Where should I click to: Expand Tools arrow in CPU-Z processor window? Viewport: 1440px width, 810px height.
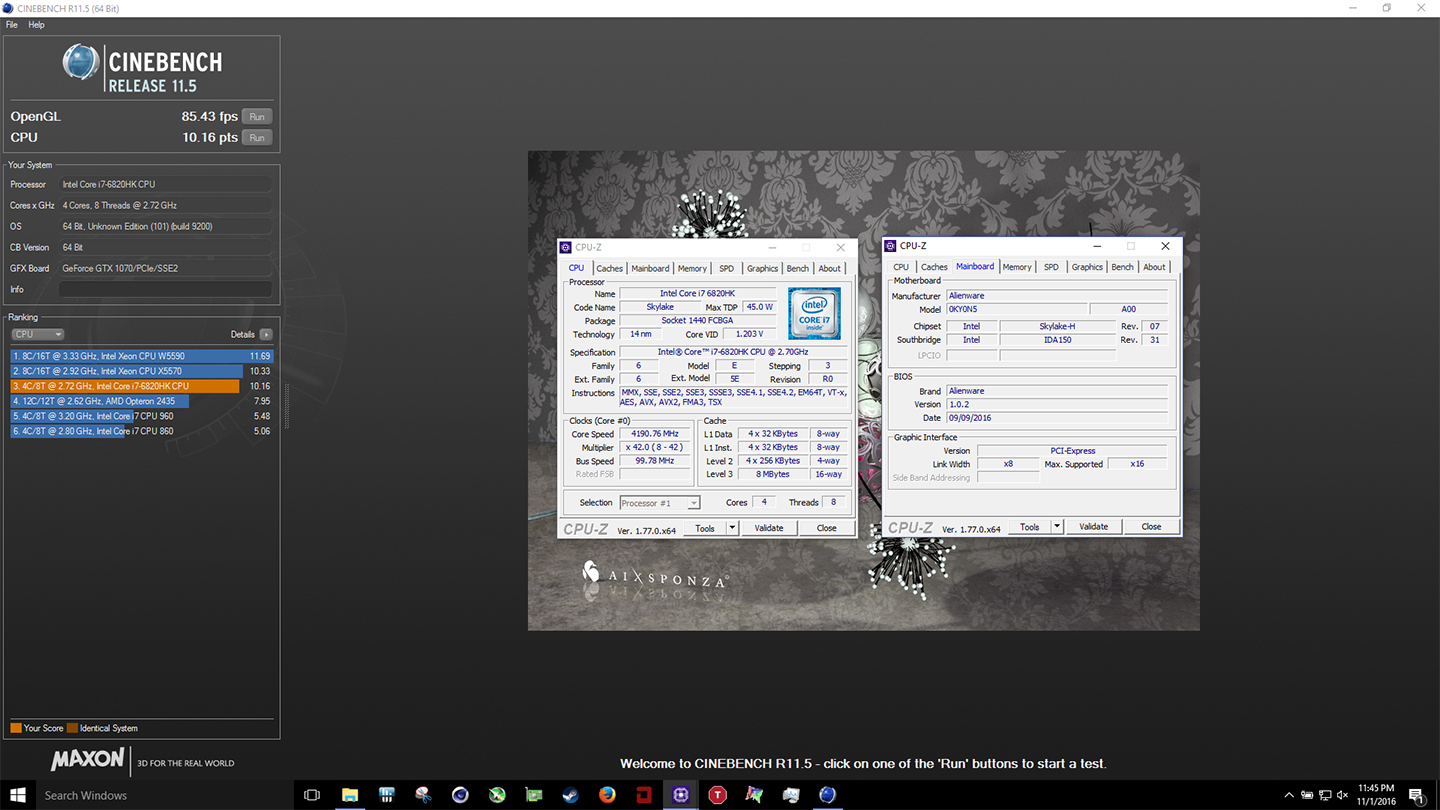pyautogui.click(x=732, y=528)
